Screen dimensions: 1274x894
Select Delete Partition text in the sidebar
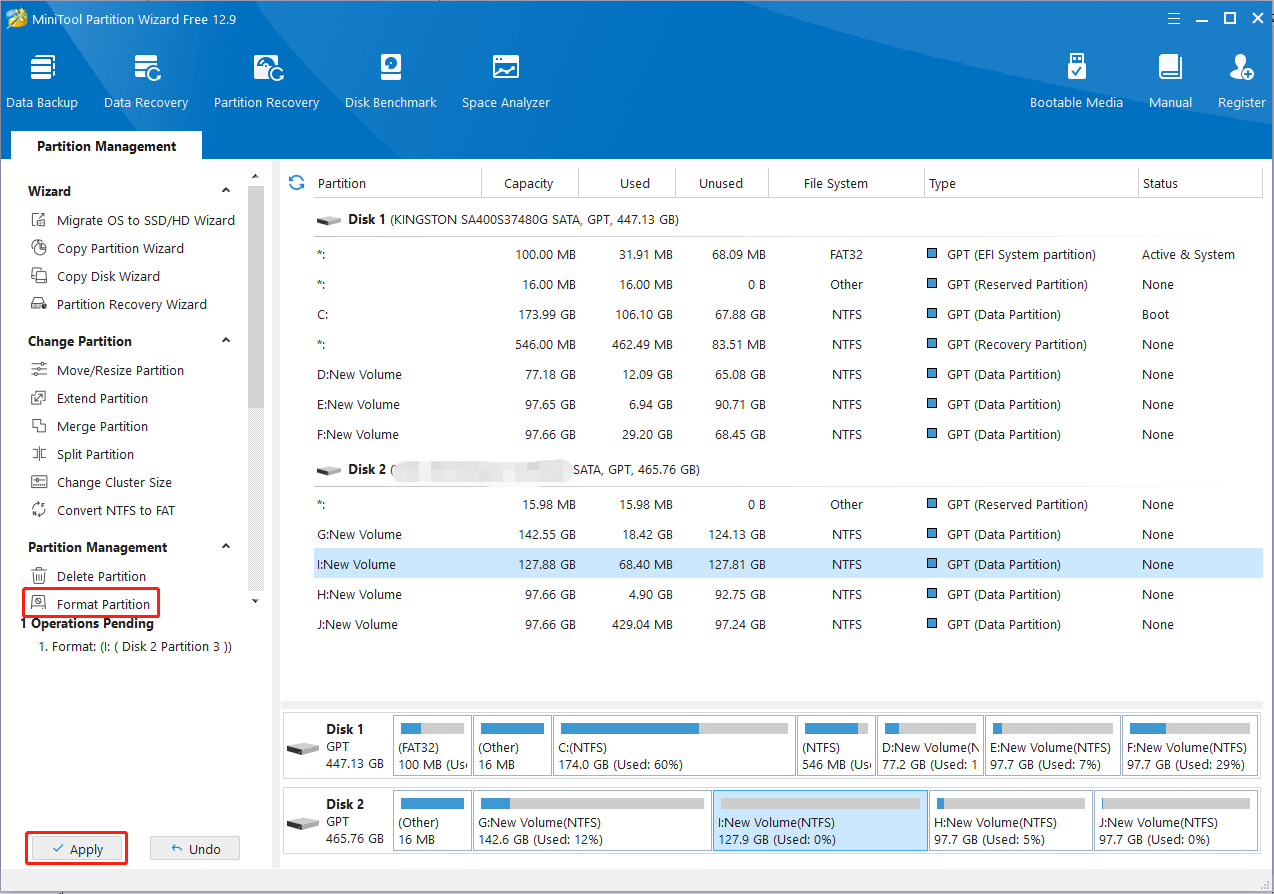101,576
